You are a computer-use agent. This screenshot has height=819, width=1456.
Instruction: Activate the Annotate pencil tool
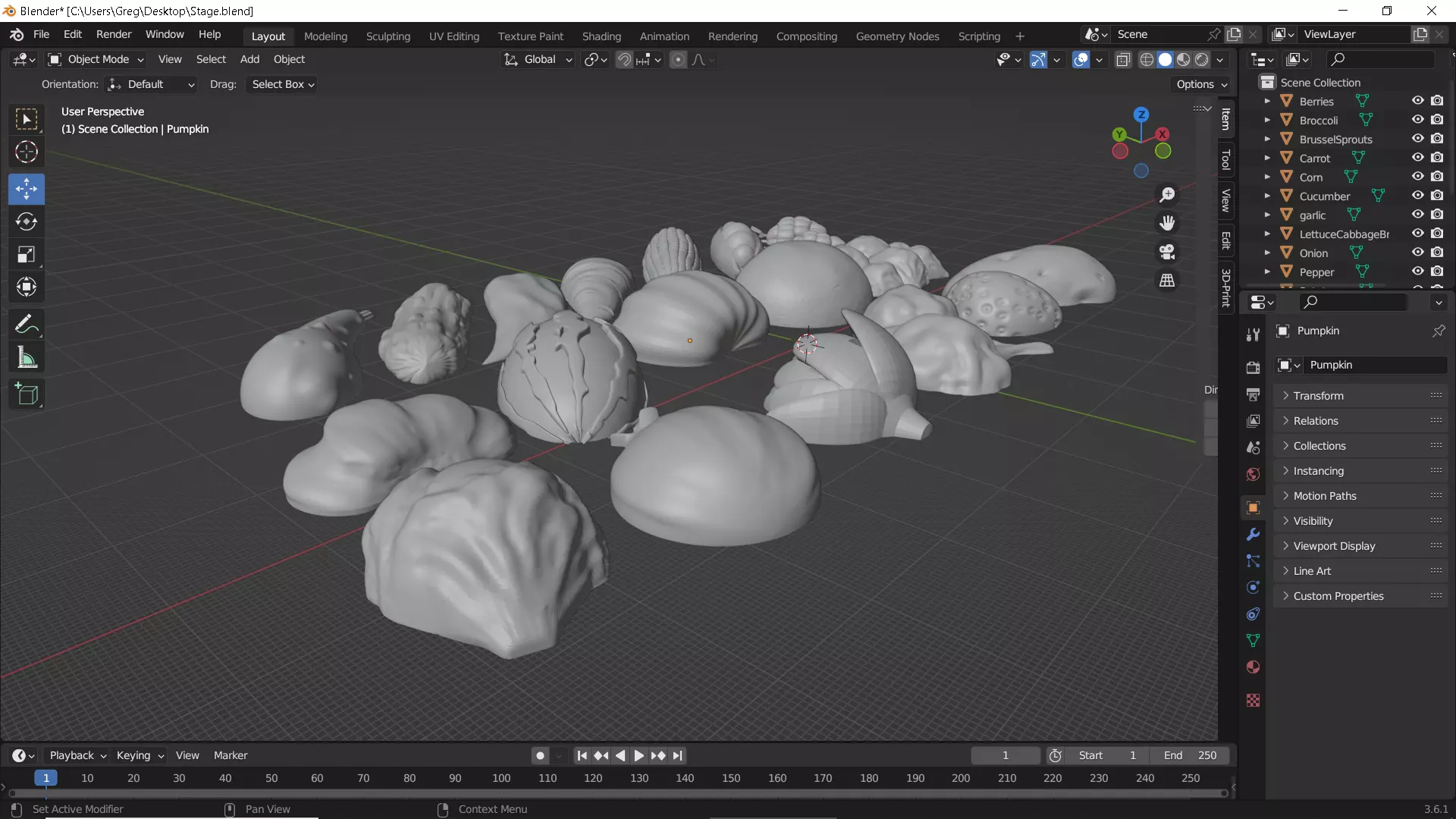click(27, 325)
